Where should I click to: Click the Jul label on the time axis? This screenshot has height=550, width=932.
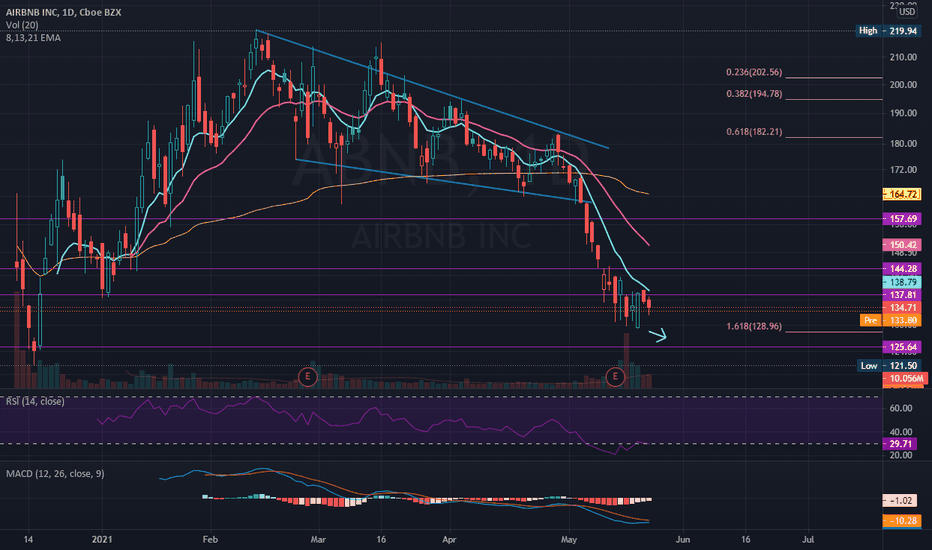click(x=808, y=539)
